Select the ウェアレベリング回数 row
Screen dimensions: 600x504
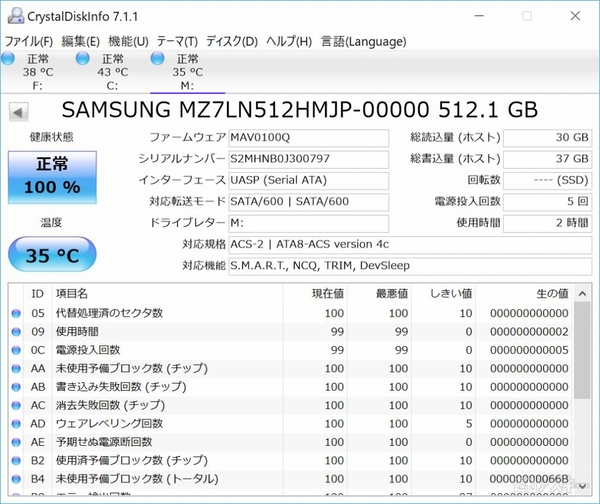click(291, 424)
